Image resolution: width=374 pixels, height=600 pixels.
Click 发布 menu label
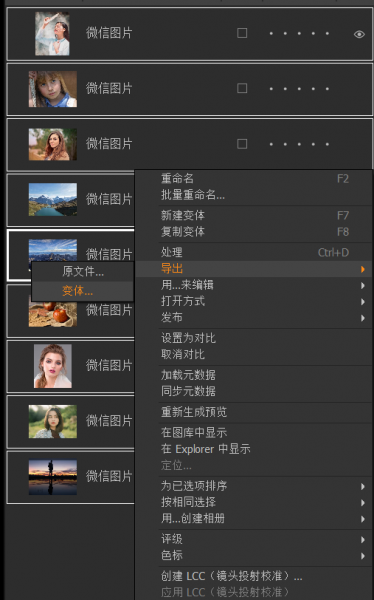point(171,317)
